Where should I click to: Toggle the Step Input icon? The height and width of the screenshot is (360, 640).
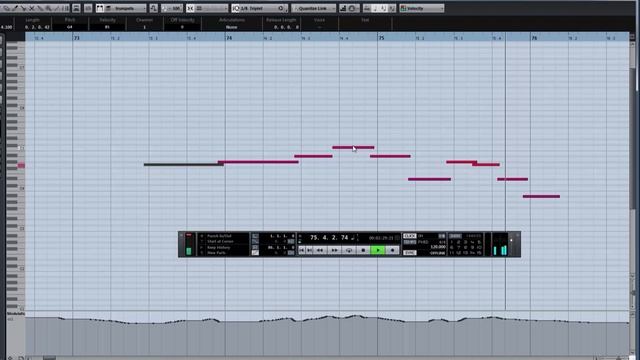point(343,8)
